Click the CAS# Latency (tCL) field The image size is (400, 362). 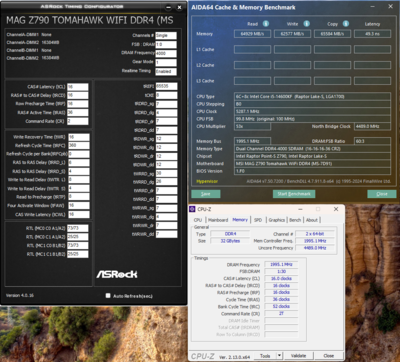coord(78,87)
